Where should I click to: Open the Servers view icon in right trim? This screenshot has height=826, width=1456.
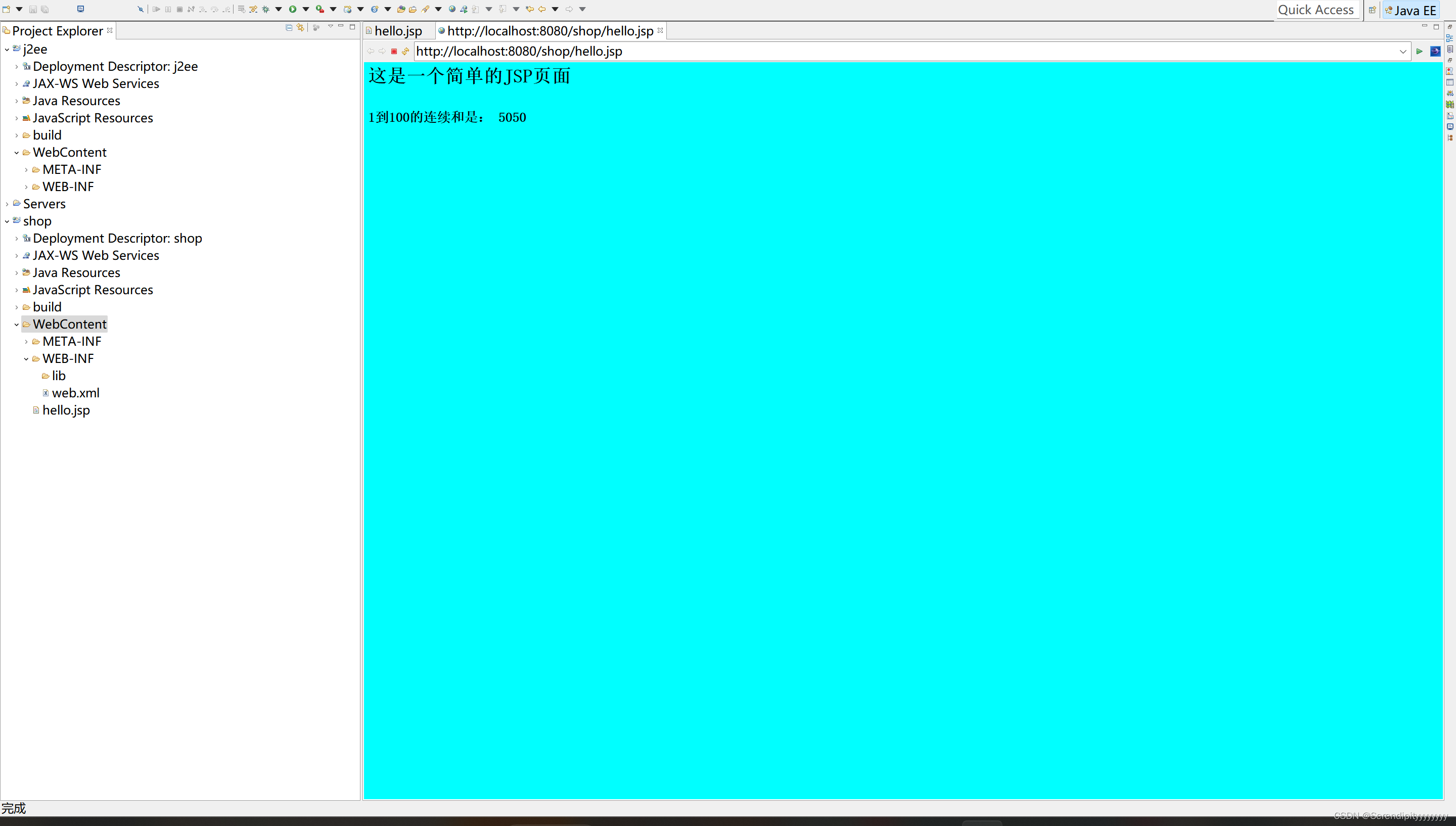(x=1450, y=94)
